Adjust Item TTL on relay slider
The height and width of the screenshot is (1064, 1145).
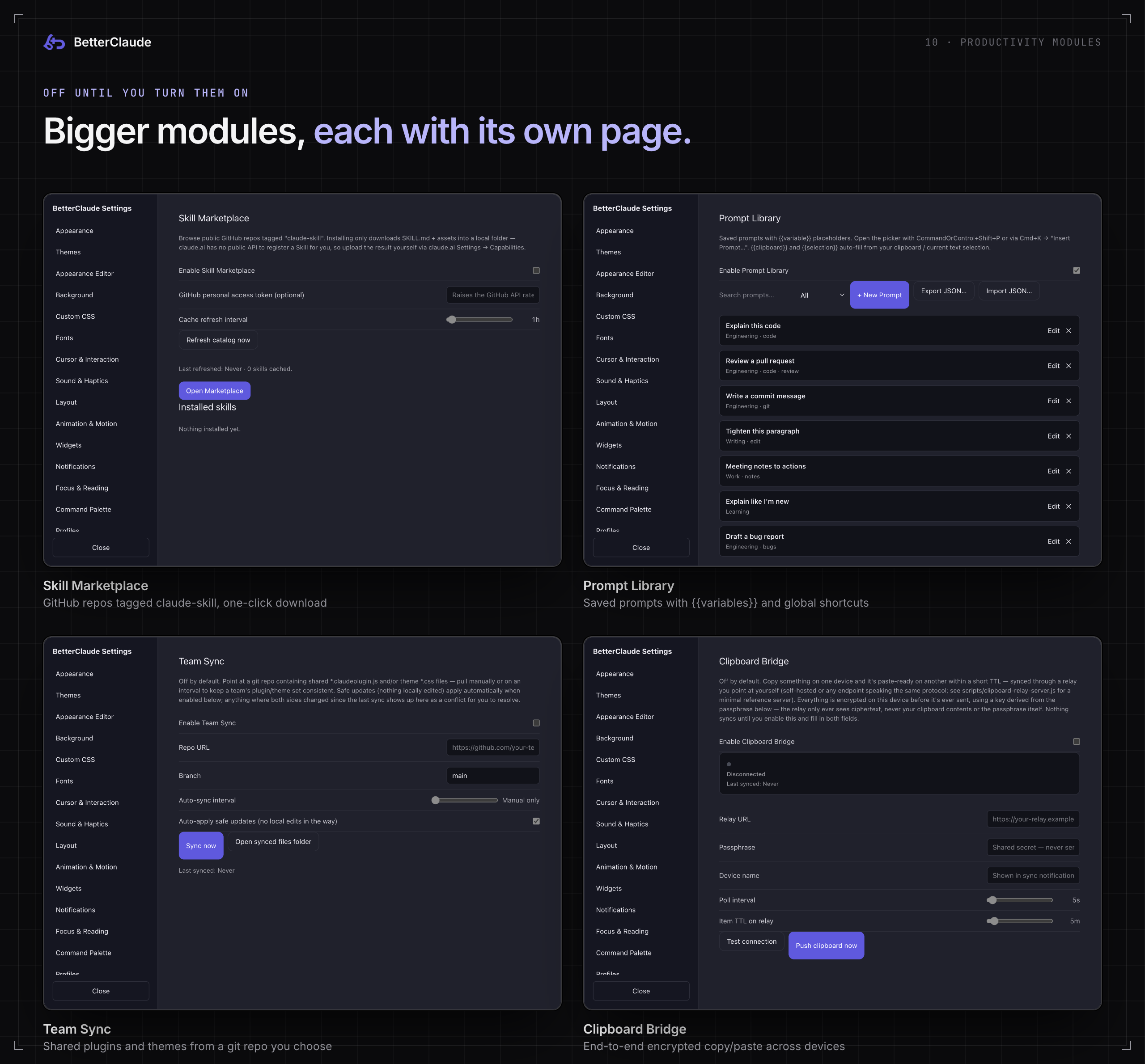[x=1019, y=922]
